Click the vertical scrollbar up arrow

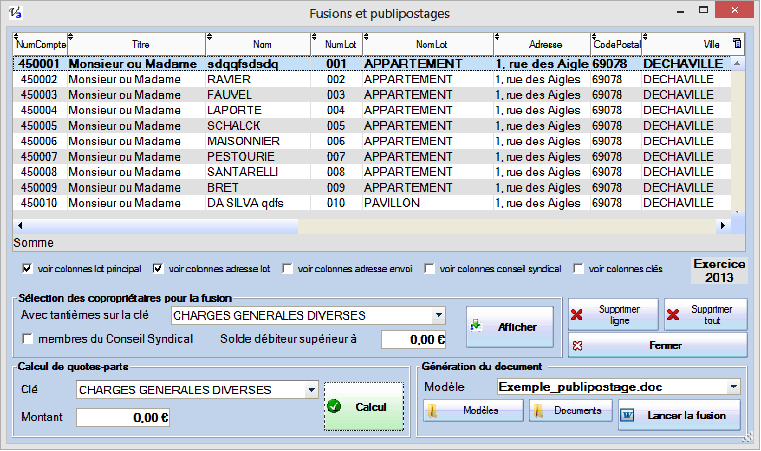737,63
